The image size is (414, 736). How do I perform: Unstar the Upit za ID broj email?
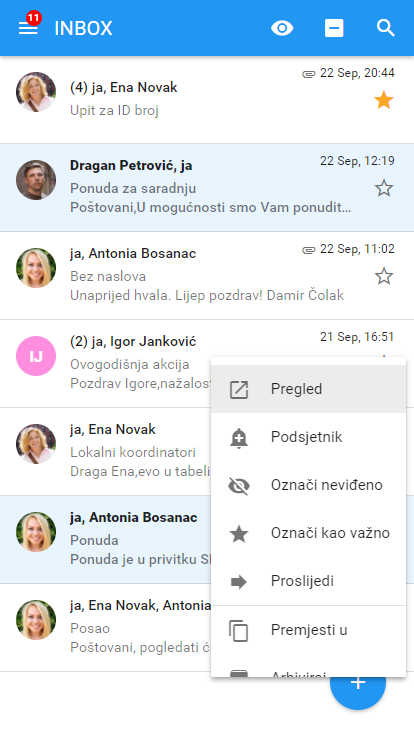[x=383, y=100]
